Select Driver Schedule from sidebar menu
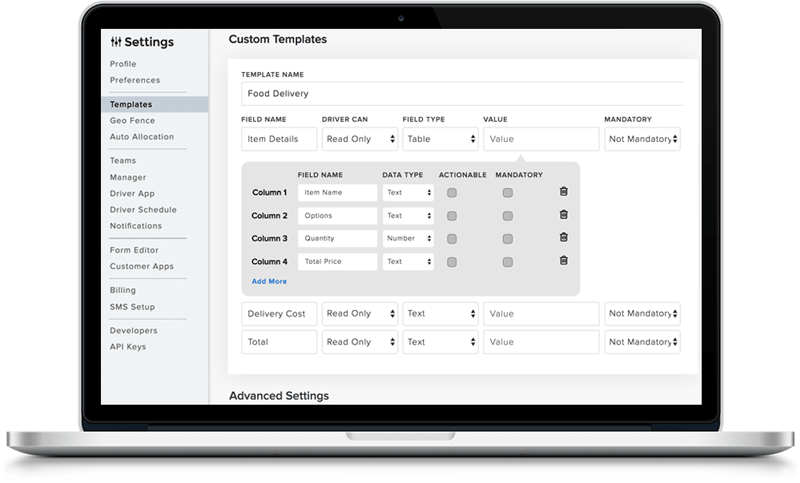Screen dimensions: 800x483 [x=143, y=210]
